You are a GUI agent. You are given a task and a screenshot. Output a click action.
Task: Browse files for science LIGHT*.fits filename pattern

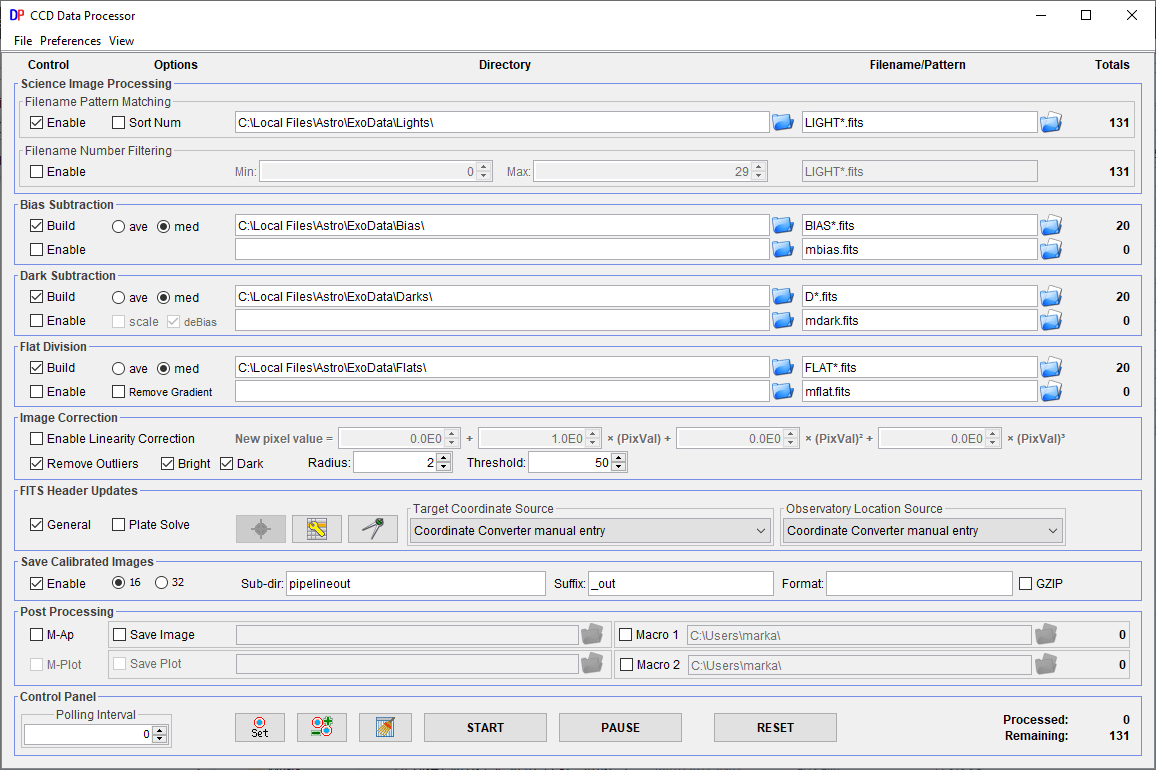point(1051,122)
